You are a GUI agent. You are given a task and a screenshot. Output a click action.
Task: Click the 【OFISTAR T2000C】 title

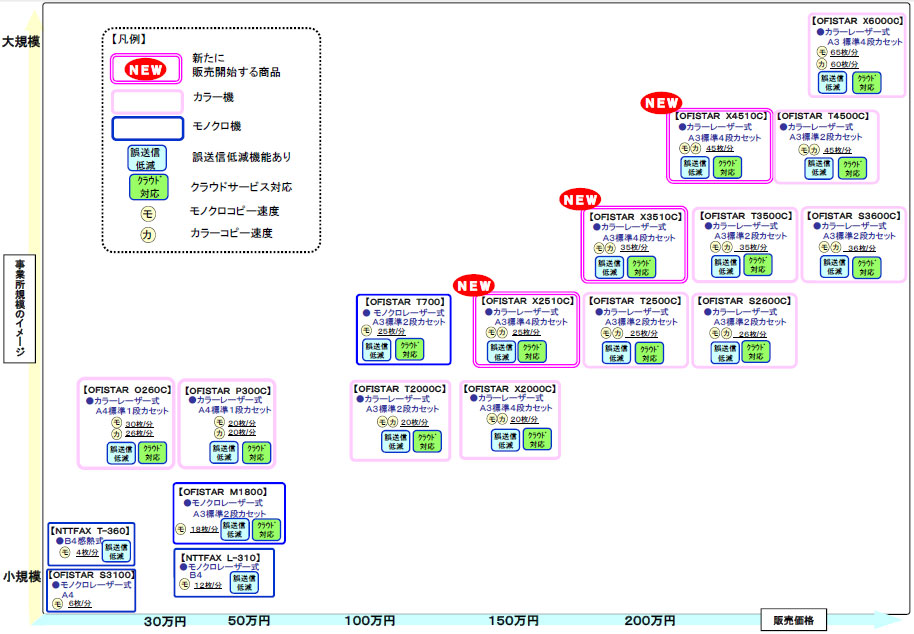click(x=400, y=389)
